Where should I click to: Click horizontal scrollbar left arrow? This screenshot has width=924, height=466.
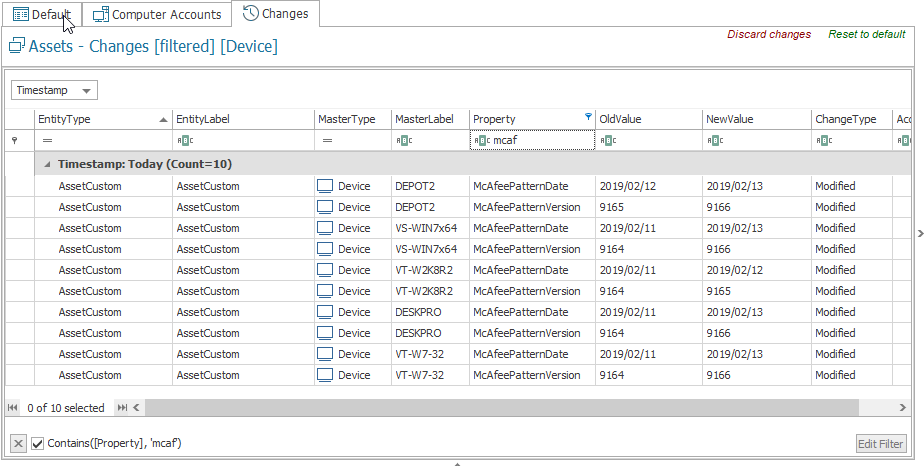(137, 408)
